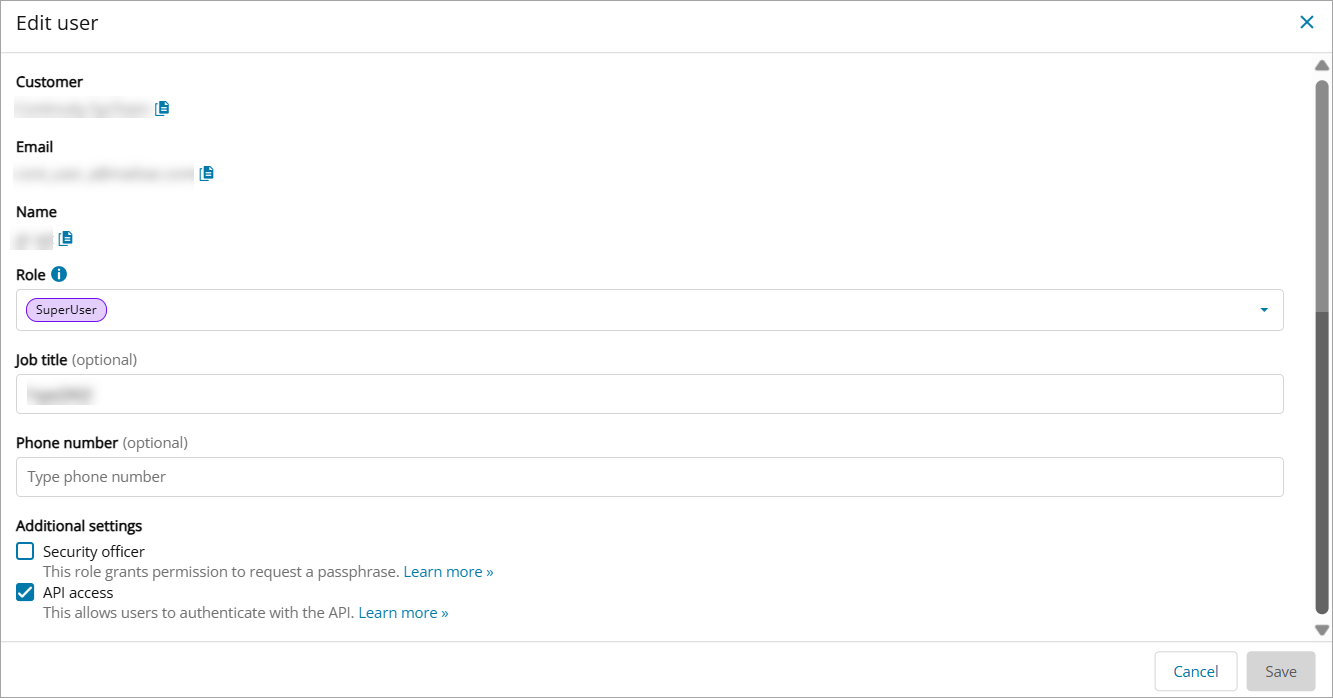
Task: Click the scrollbar down arrow
Action: coord(1321,630)
